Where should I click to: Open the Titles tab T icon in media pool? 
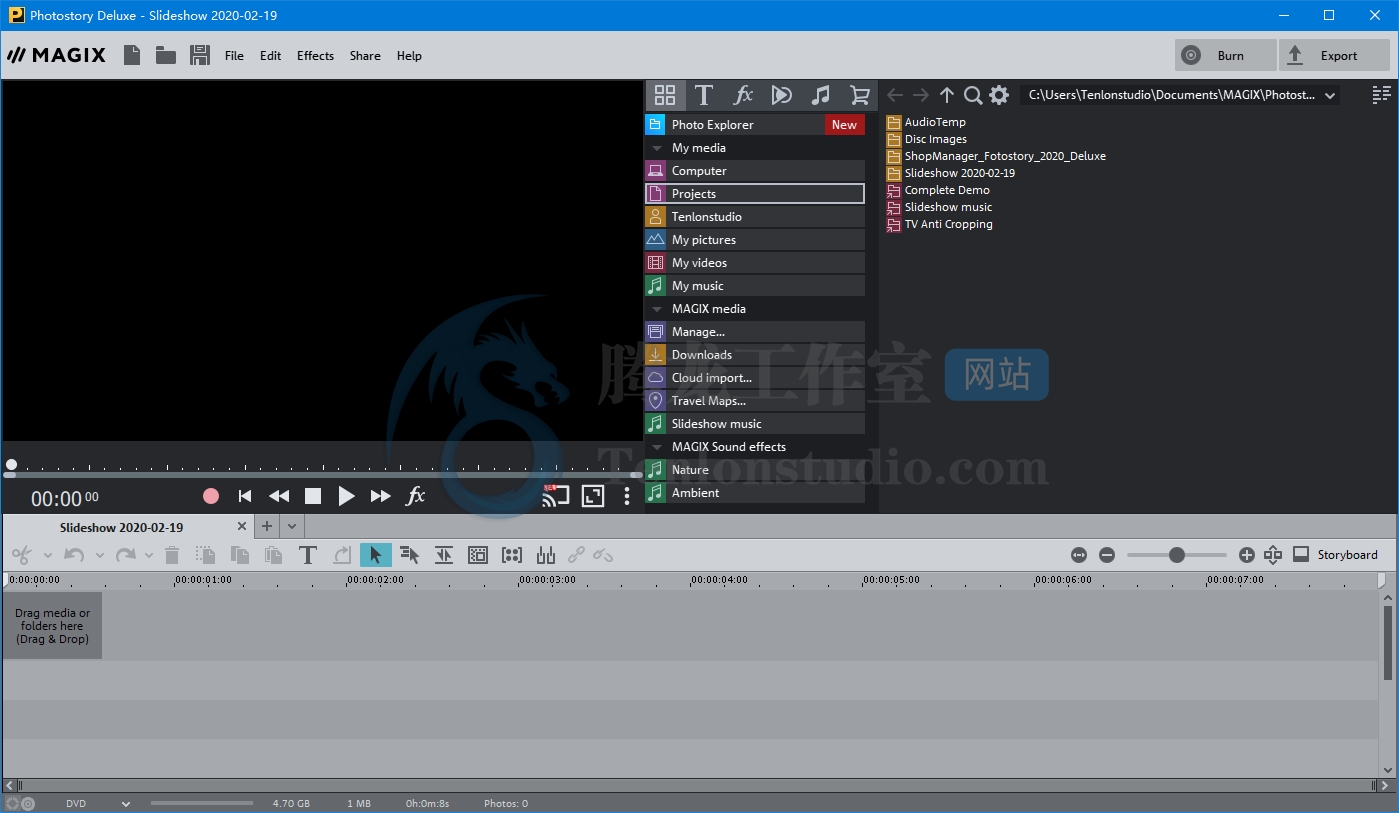[x=704, y=95]
